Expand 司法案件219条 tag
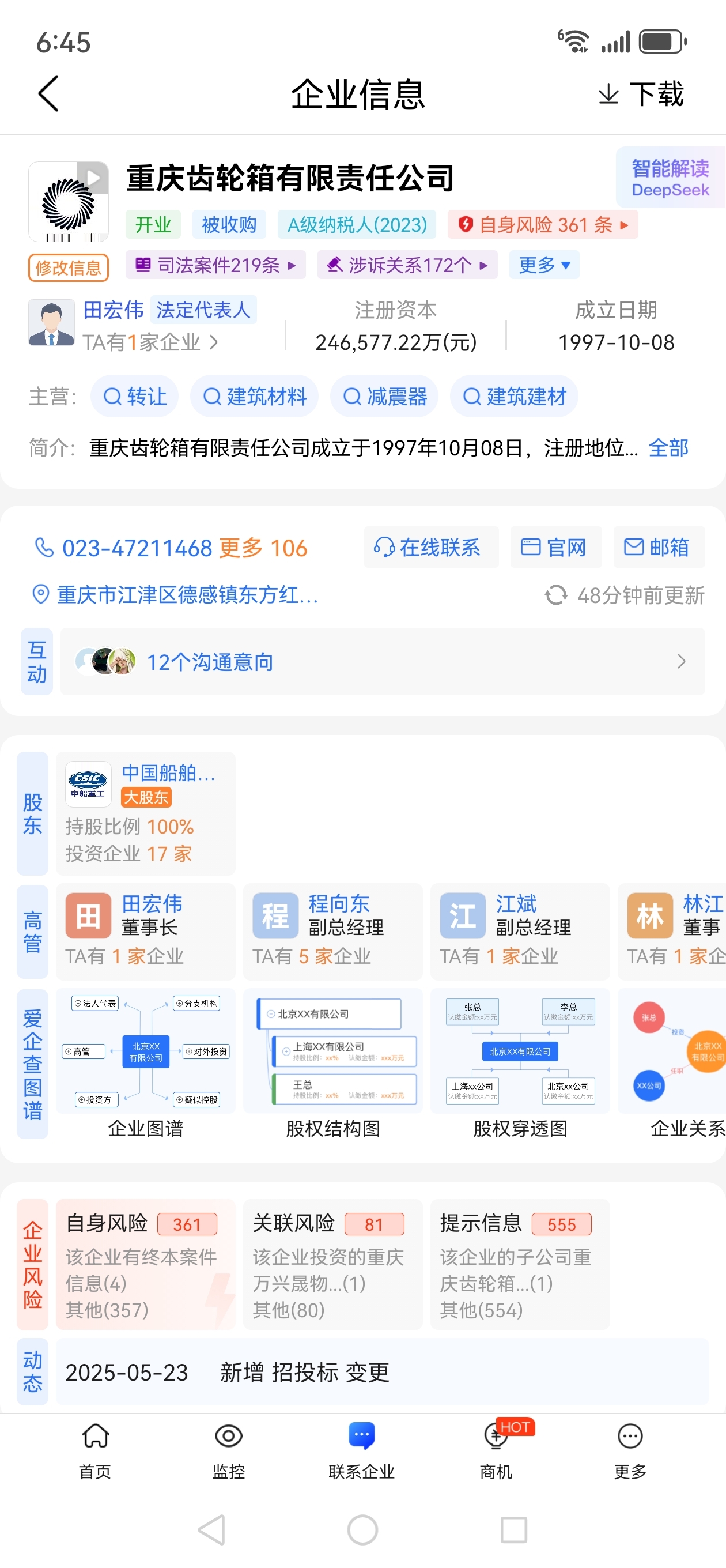Viewport: 726px width, 1568px height. click(215, 265)
